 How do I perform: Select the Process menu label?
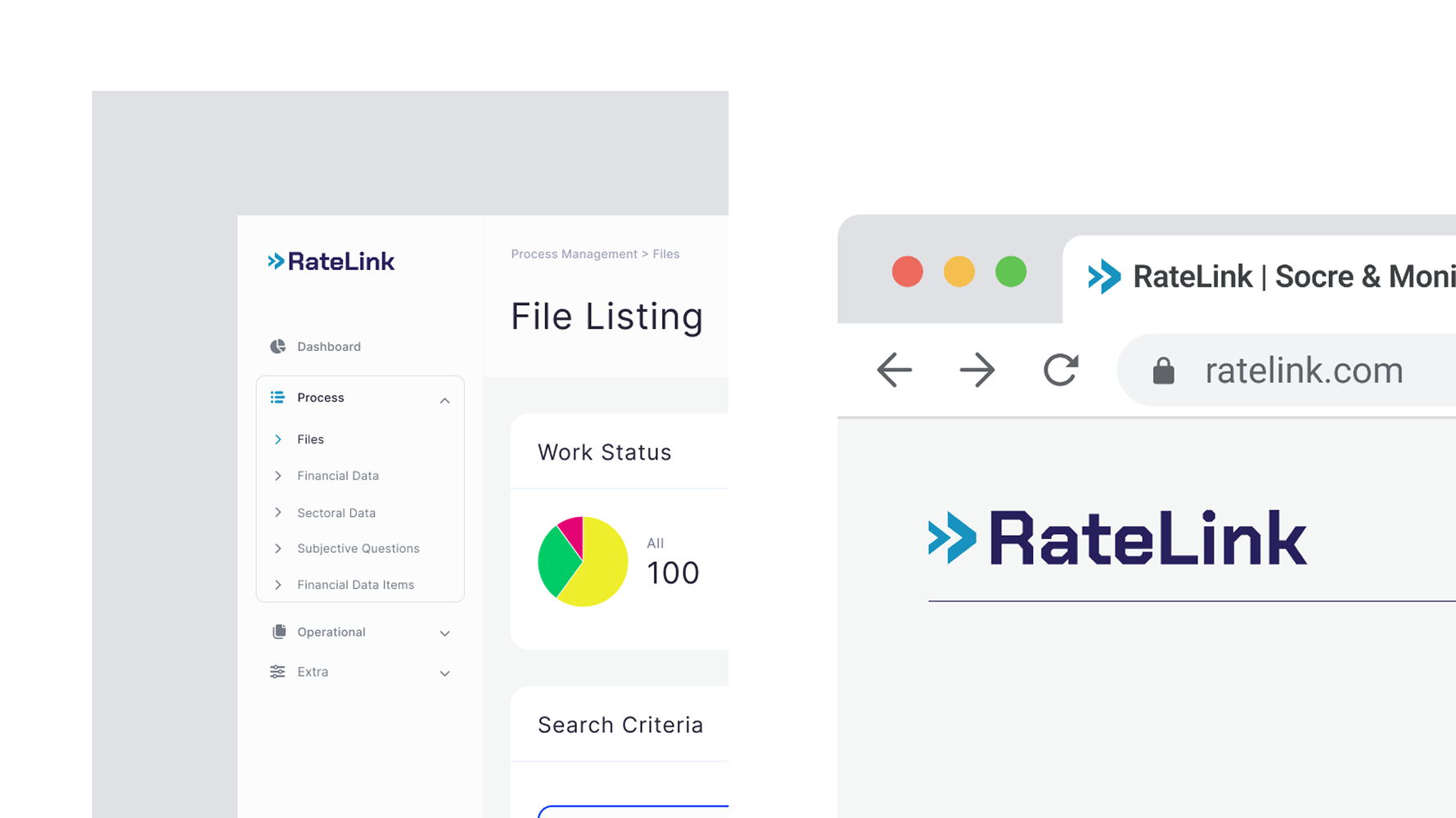[x=321, y=398]
